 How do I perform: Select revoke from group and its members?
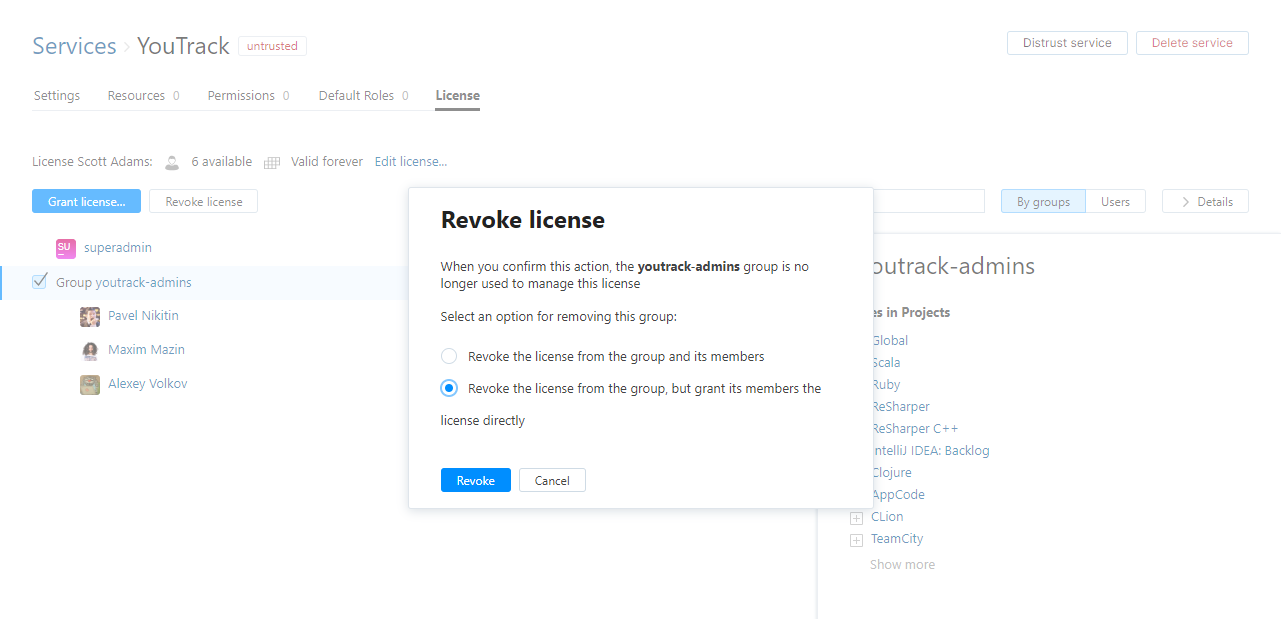[449, 357]
